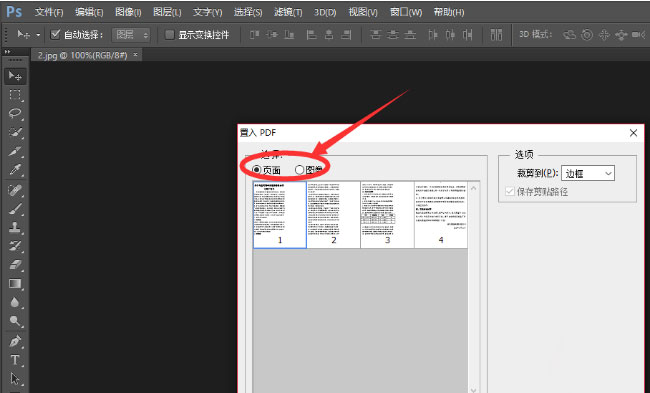Click distribute left edges icon
The width and height of the screenshot is (650, 393).
point(433,35)
